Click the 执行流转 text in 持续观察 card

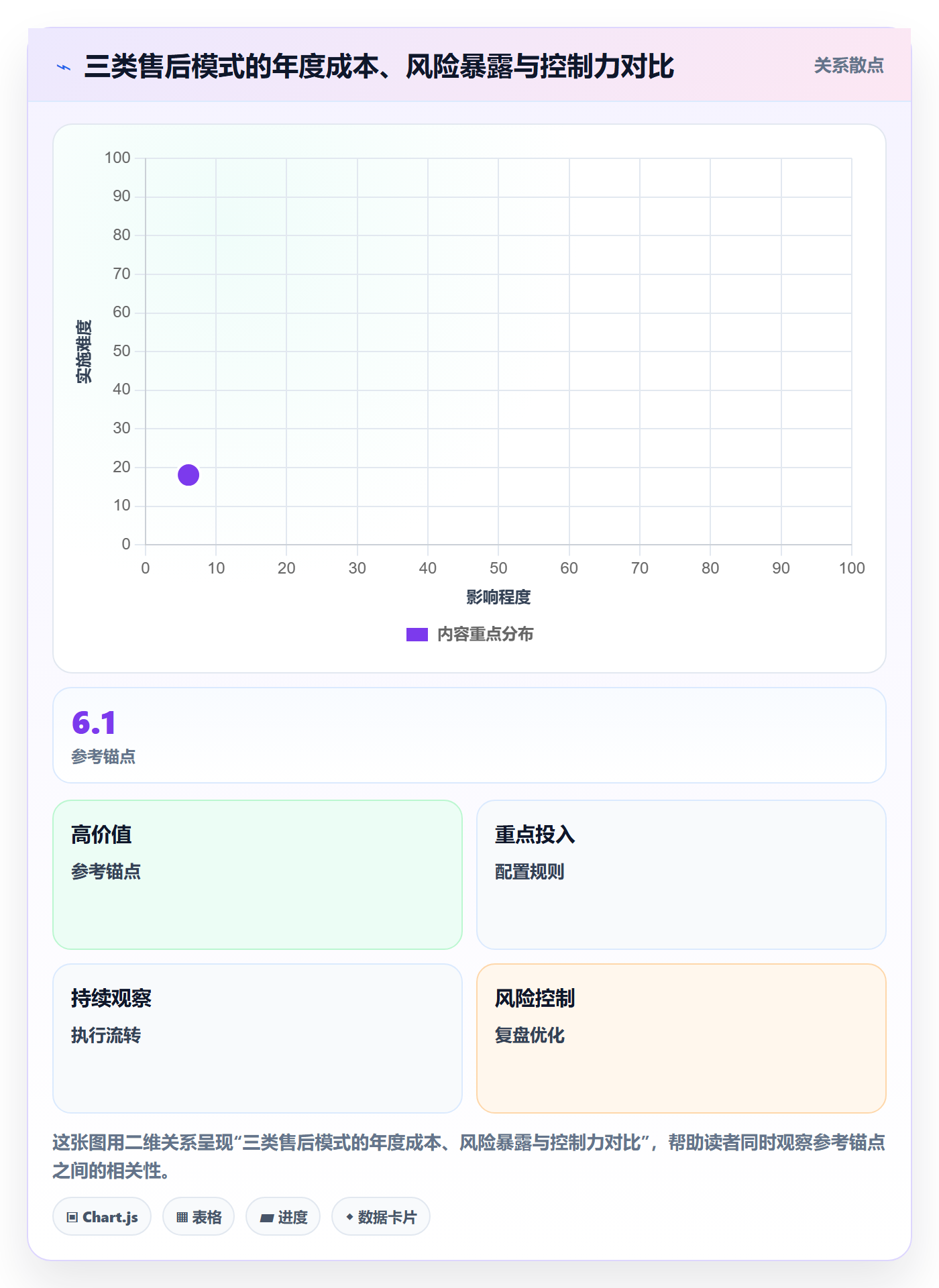106,1035
